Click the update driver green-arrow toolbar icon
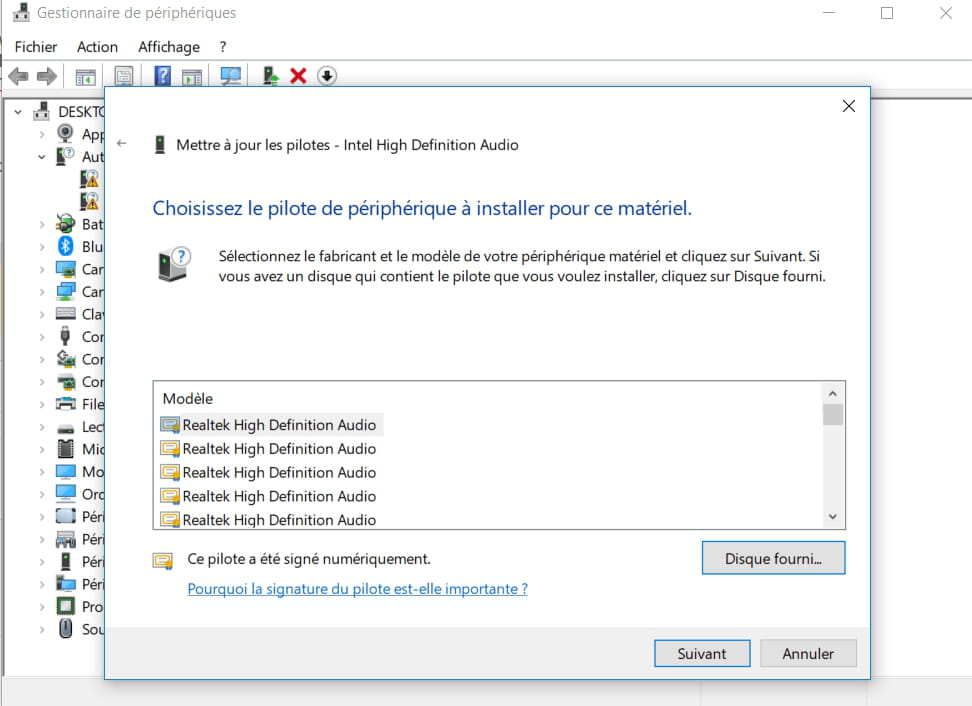The image size is (972, 706). pyautogui.click(x=270, y=76)
